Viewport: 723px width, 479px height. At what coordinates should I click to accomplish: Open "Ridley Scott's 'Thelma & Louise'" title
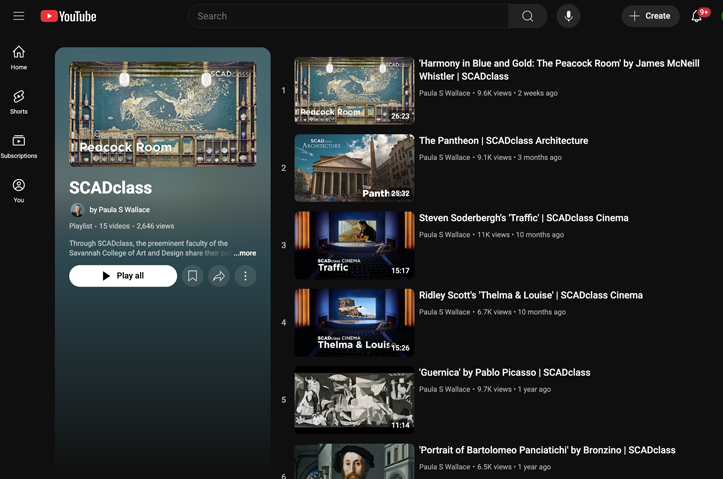tap(531, 296)
